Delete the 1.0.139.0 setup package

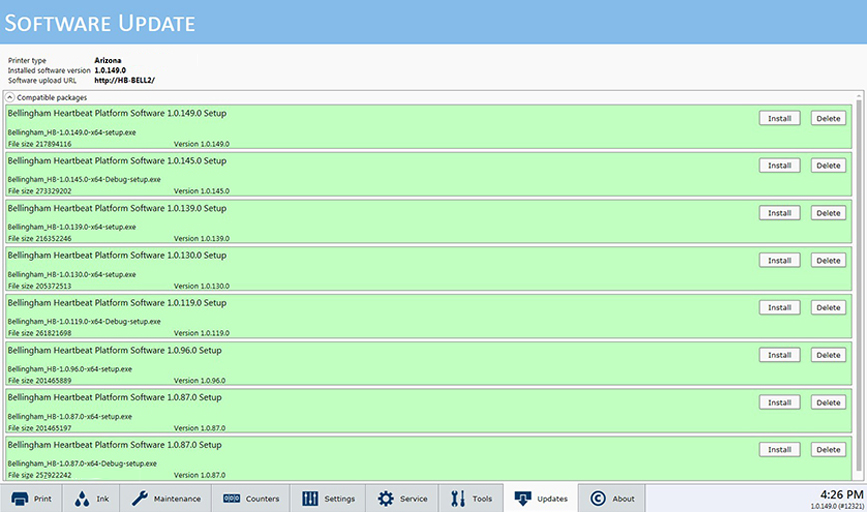coord(828,213)
